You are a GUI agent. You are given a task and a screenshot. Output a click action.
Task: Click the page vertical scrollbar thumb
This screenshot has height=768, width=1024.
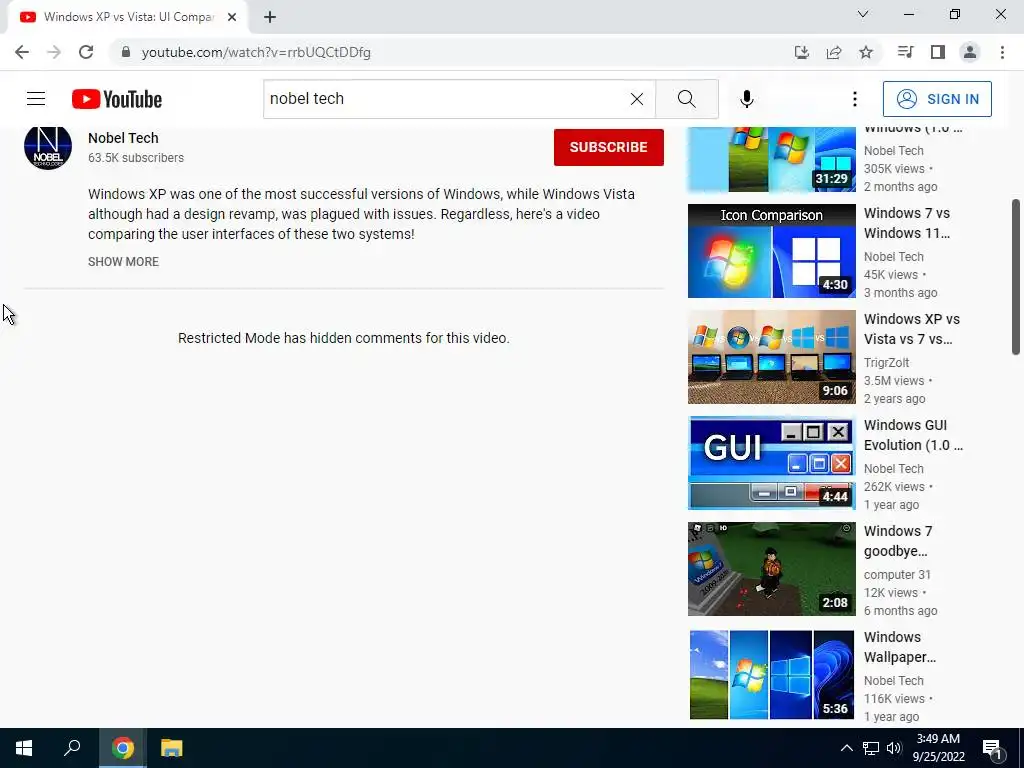click(x=1016, y=277)
